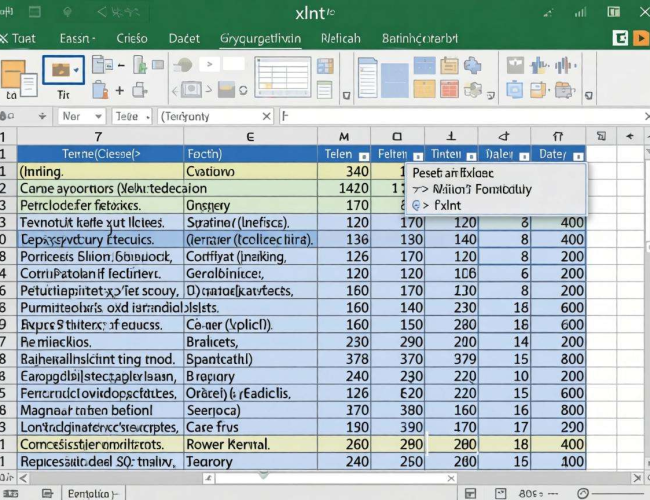Screen dimensions: 650x500
Task: Click the Magnaaŕ tnben befionl cell
Action: [100, 410]
